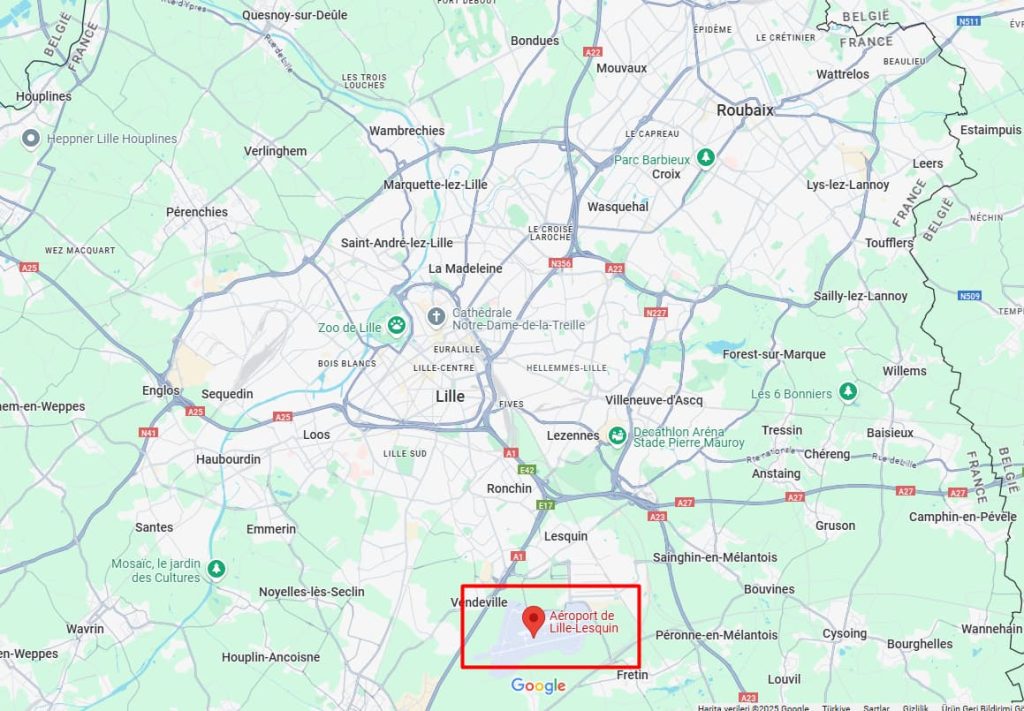Click the N356 road shield
The height and width of the screenshot is (711, 1024).
560,263
